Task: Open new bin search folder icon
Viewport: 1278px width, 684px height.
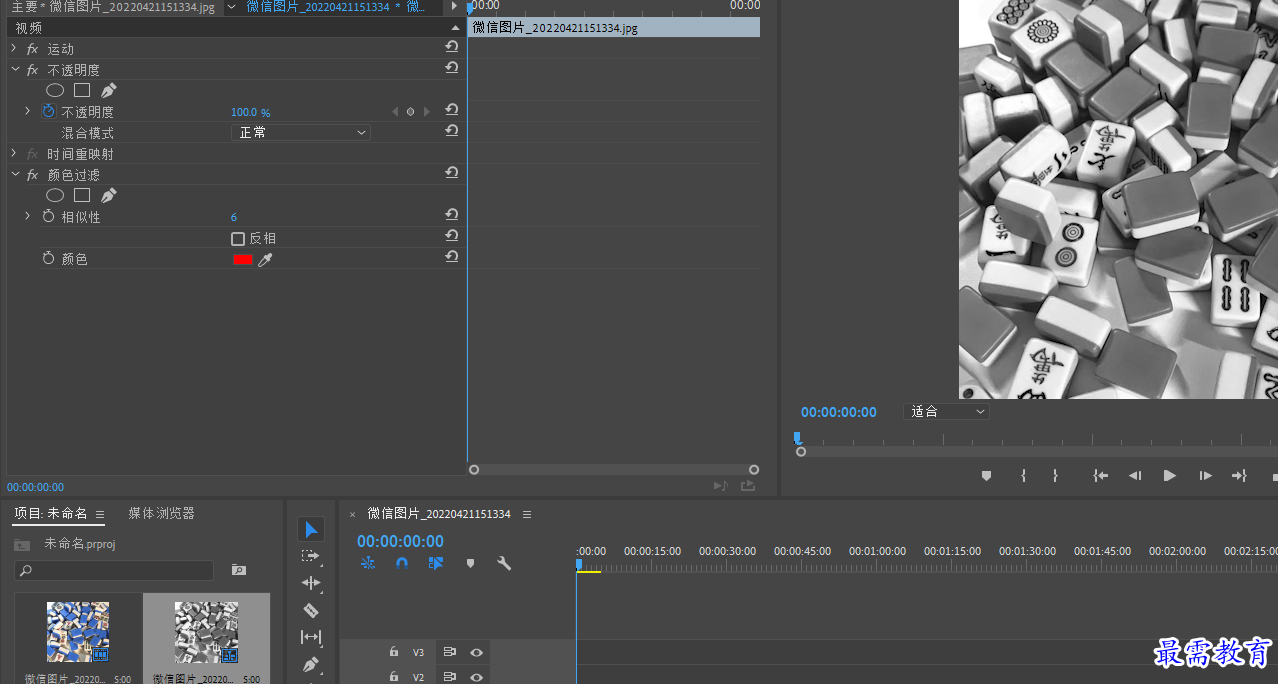Action: [238, 570]
